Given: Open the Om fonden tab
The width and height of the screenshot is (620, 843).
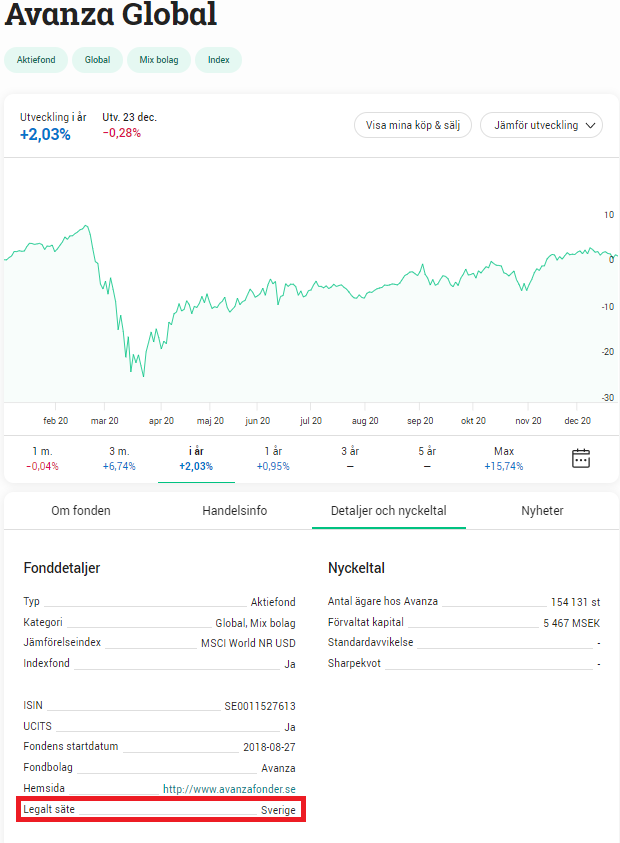Looking at the screenshot, I should pyautogui.click(x=81, y=511).
